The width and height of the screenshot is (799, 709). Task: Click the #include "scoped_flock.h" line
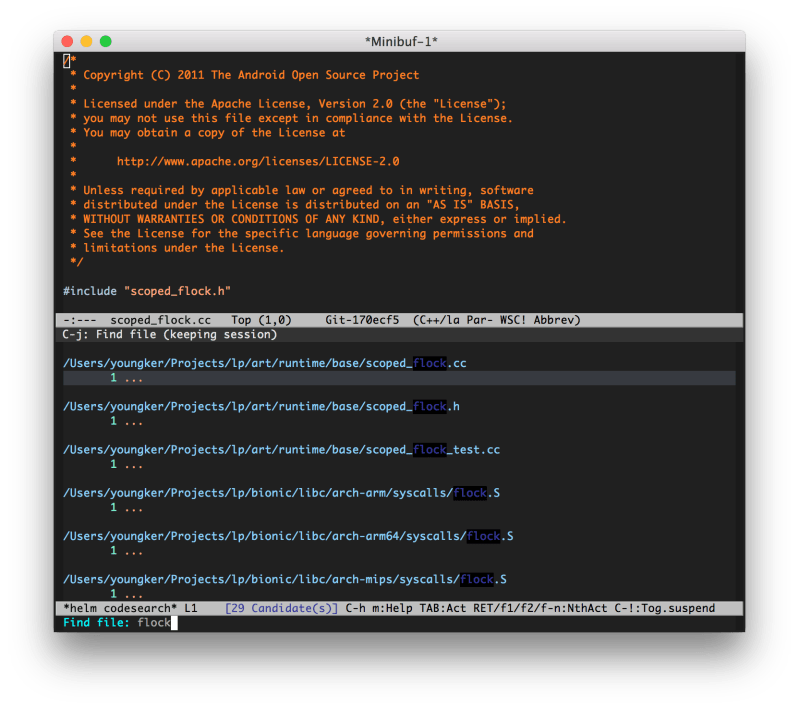(x=147, y=291)
